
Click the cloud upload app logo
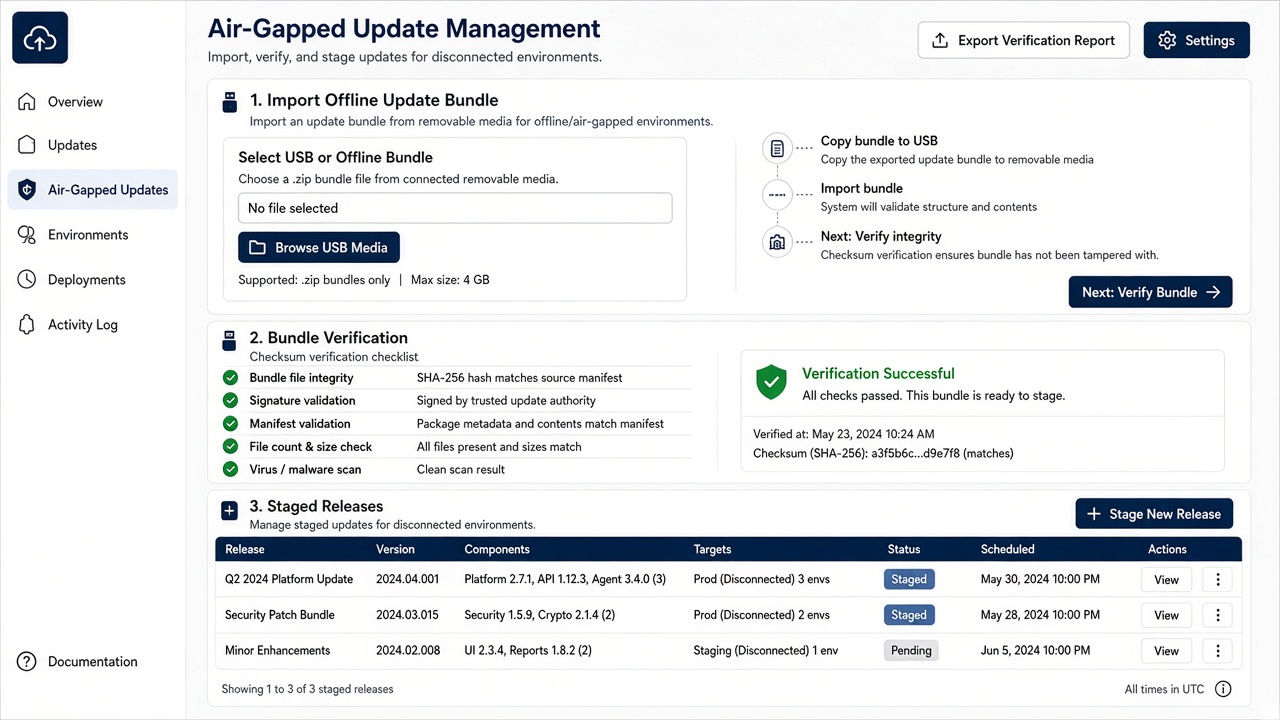40,38
